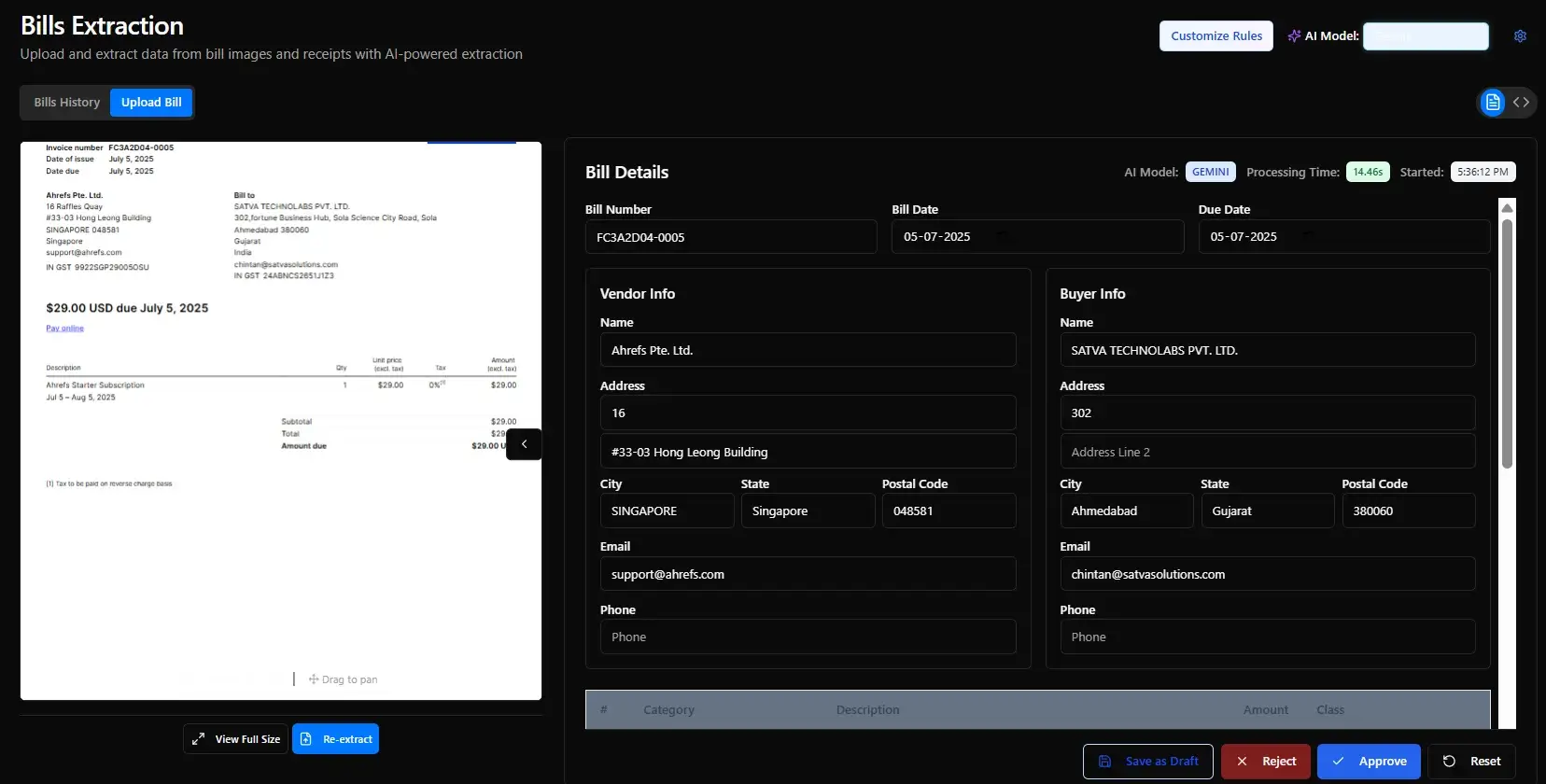Click the vendor Phone input field
Image resolution: width=1546 pixels, height=784 pixels.
[x=808, y=637]
